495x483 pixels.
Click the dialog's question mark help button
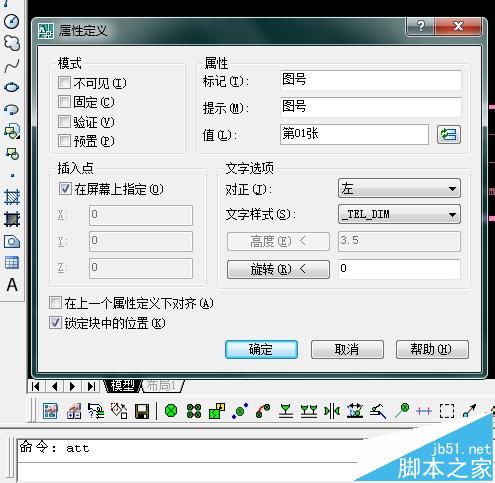pyautogui.click(x=420, y=26)
